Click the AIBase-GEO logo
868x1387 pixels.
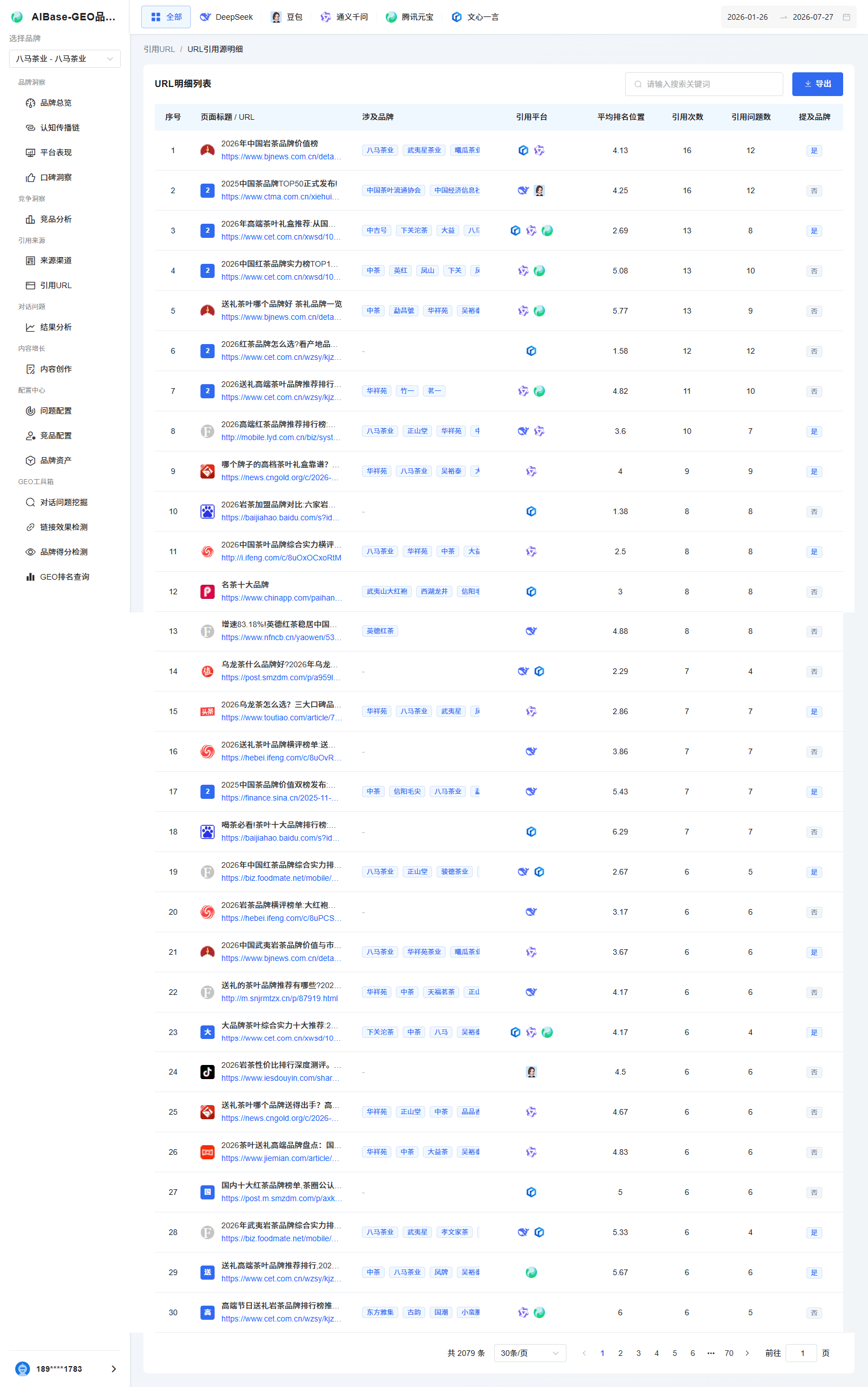point(17,17)
